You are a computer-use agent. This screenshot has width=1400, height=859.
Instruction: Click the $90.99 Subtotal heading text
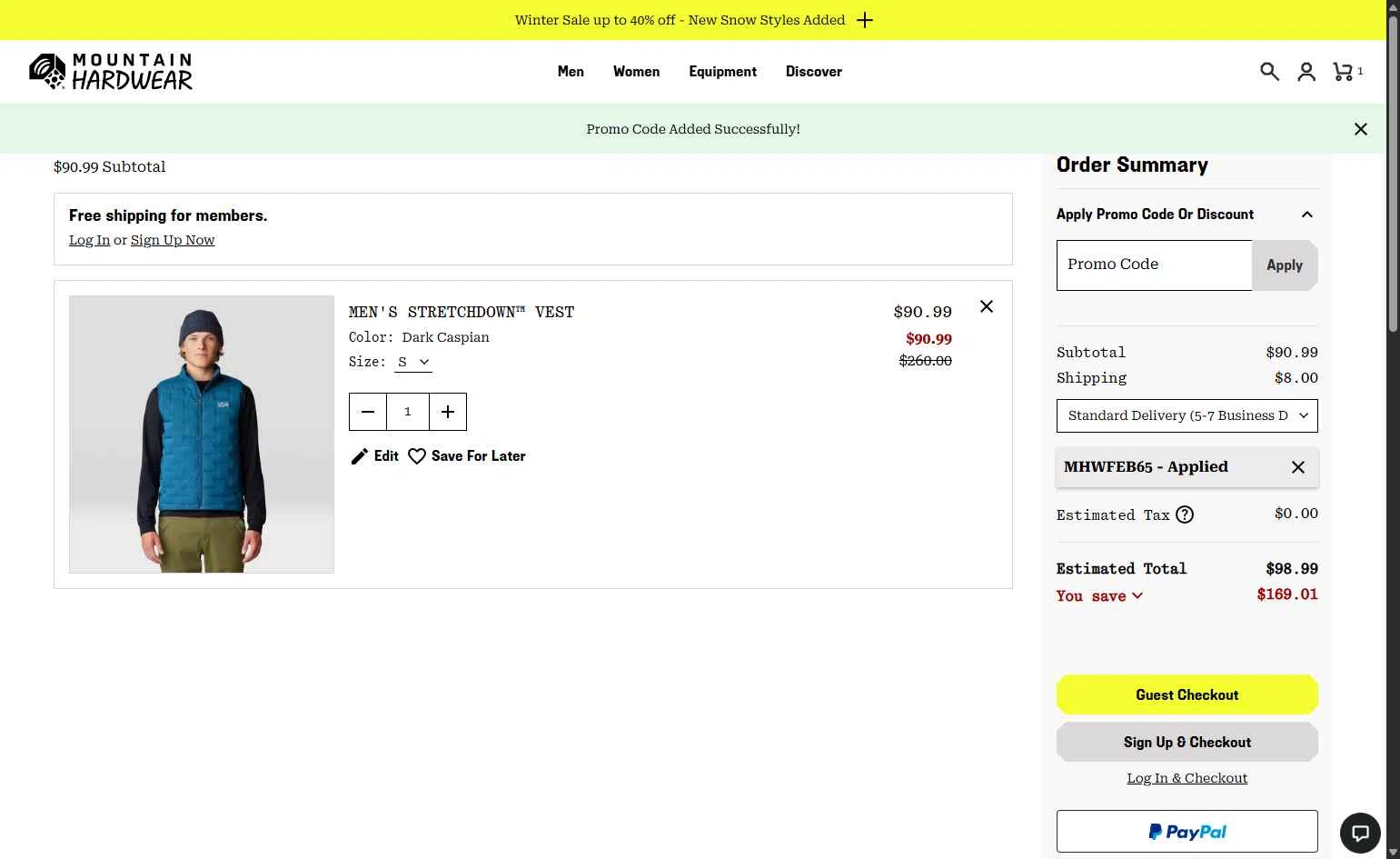coord(110,167)
